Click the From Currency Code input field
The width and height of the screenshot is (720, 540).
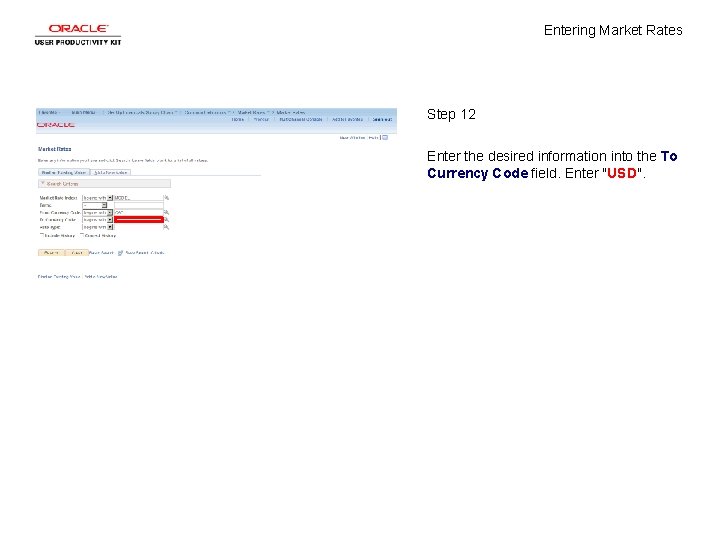point(139,213)
